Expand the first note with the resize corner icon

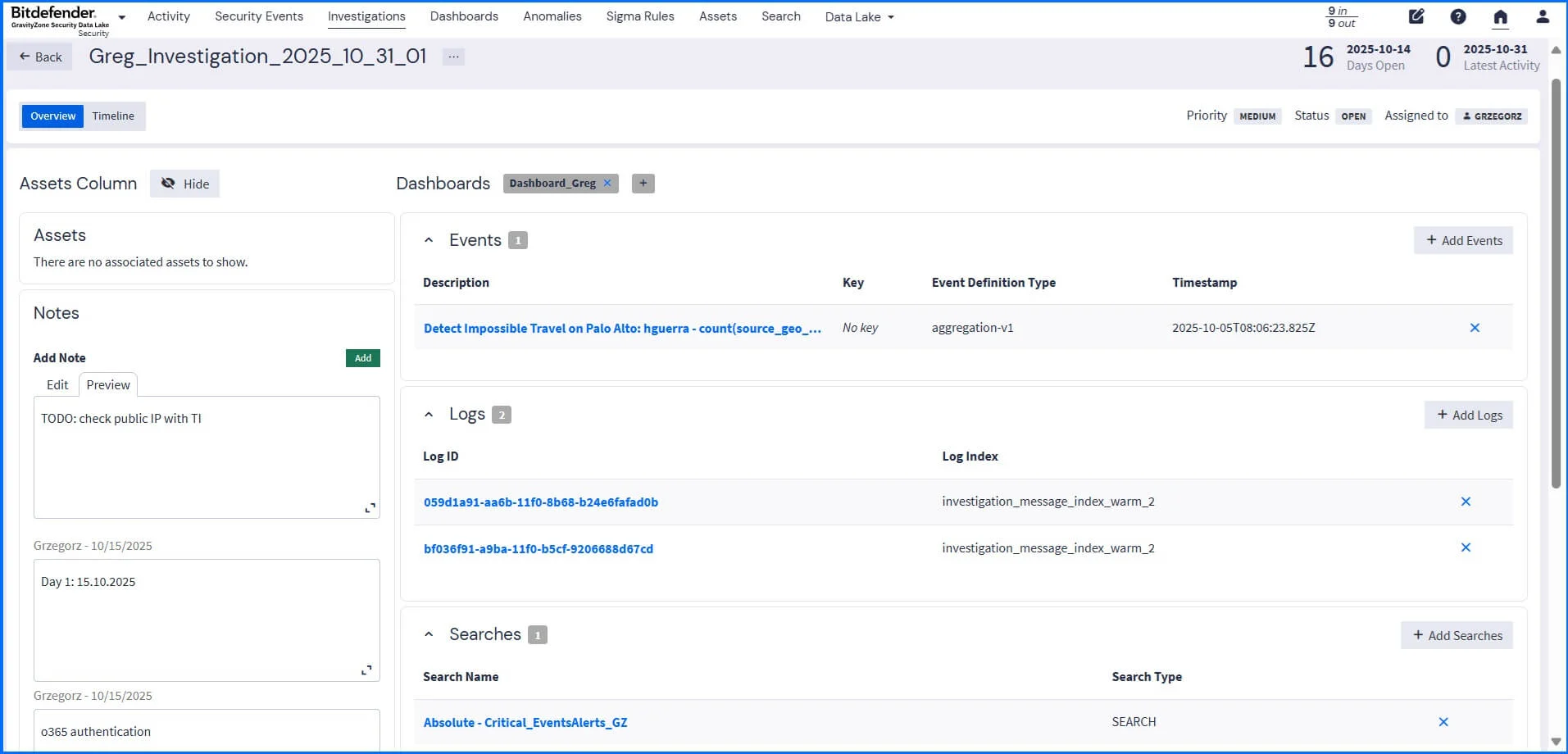(x=370, y=507)
